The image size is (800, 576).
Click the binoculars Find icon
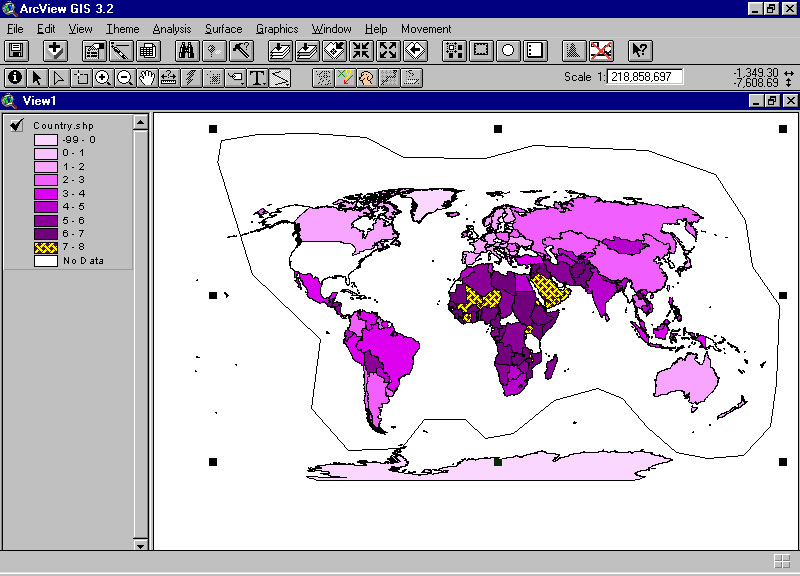tap(187, 50)
